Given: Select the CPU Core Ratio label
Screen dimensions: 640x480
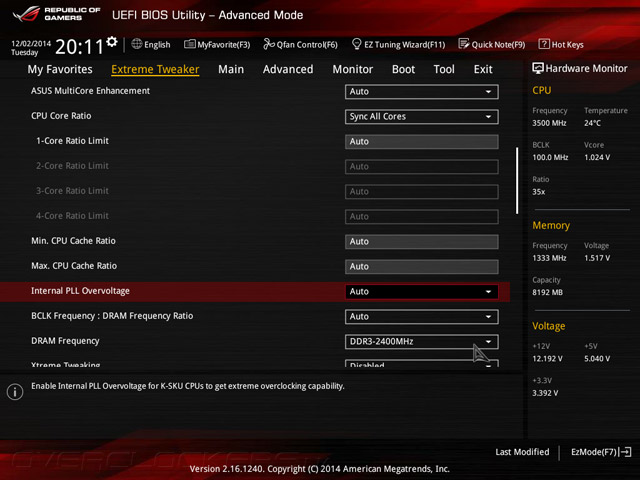Looking at the screenshot, I should [x=61, y=116].
